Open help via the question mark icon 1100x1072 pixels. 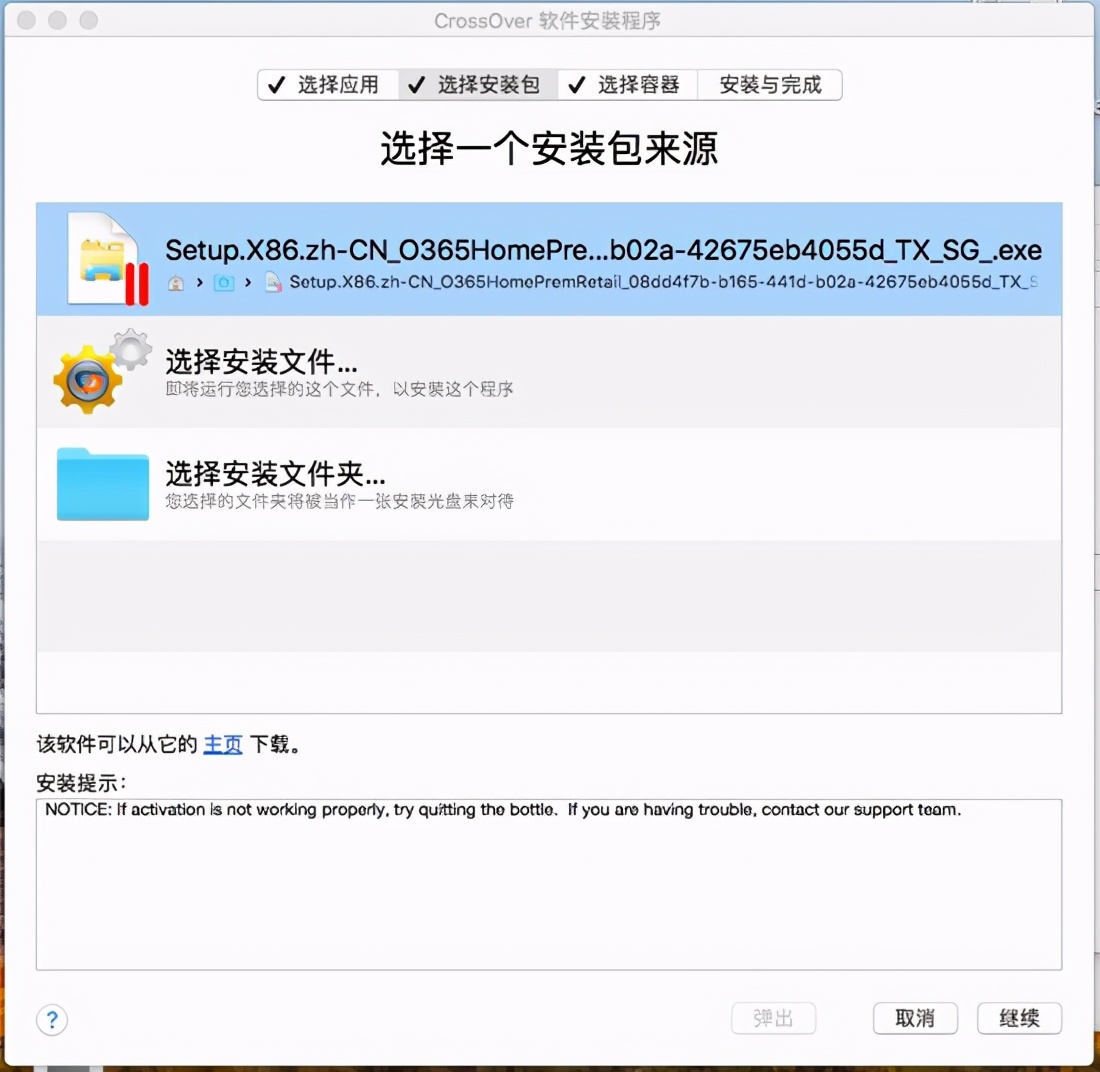[52, 1020]
